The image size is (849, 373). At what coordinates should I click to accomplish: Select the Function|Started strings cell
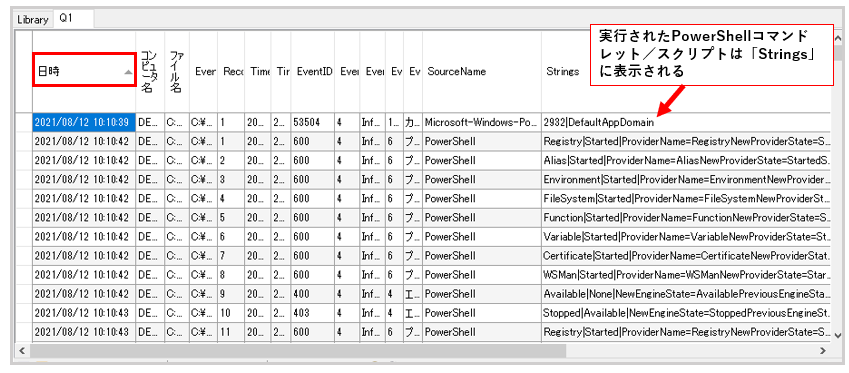686,218
